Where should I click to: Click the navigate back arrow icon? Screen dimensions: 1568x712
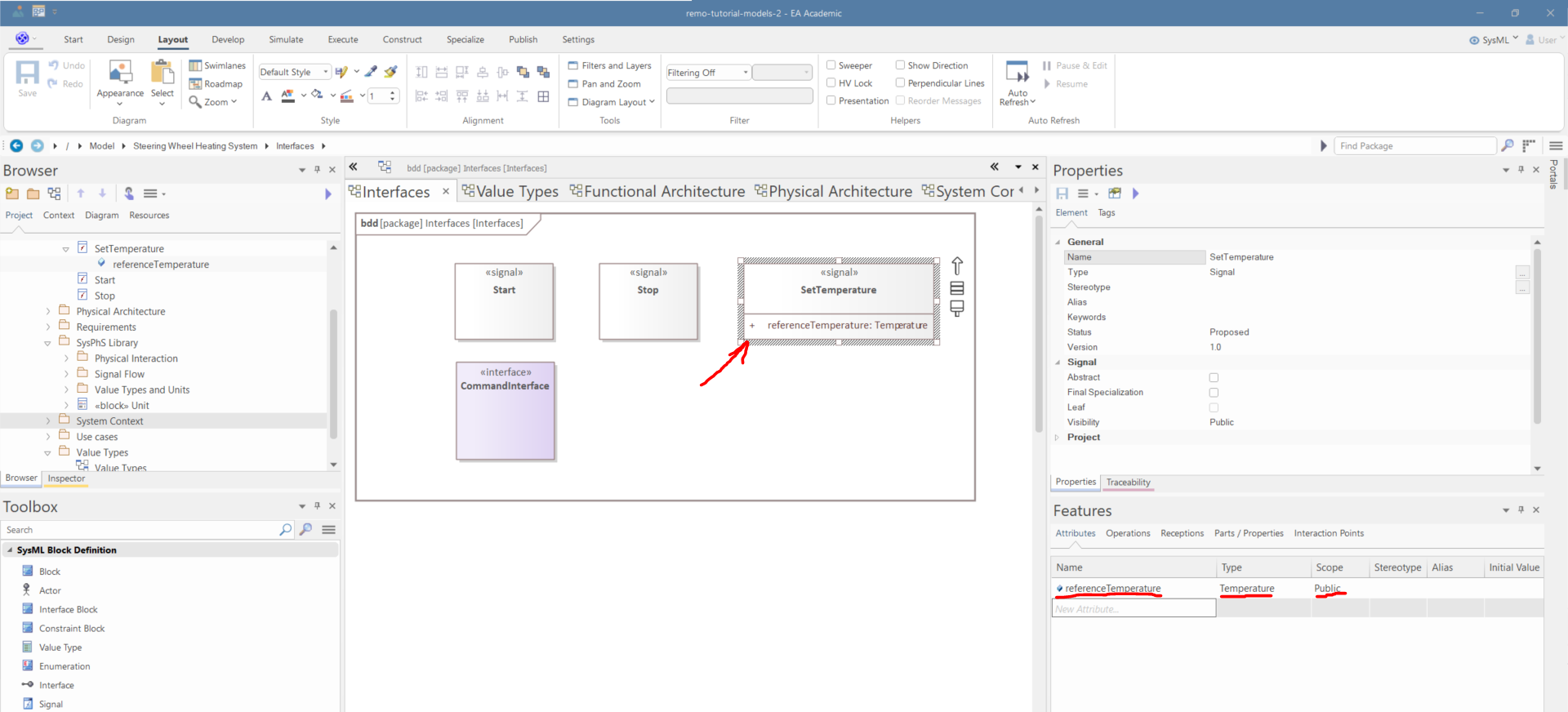[16, 145]
